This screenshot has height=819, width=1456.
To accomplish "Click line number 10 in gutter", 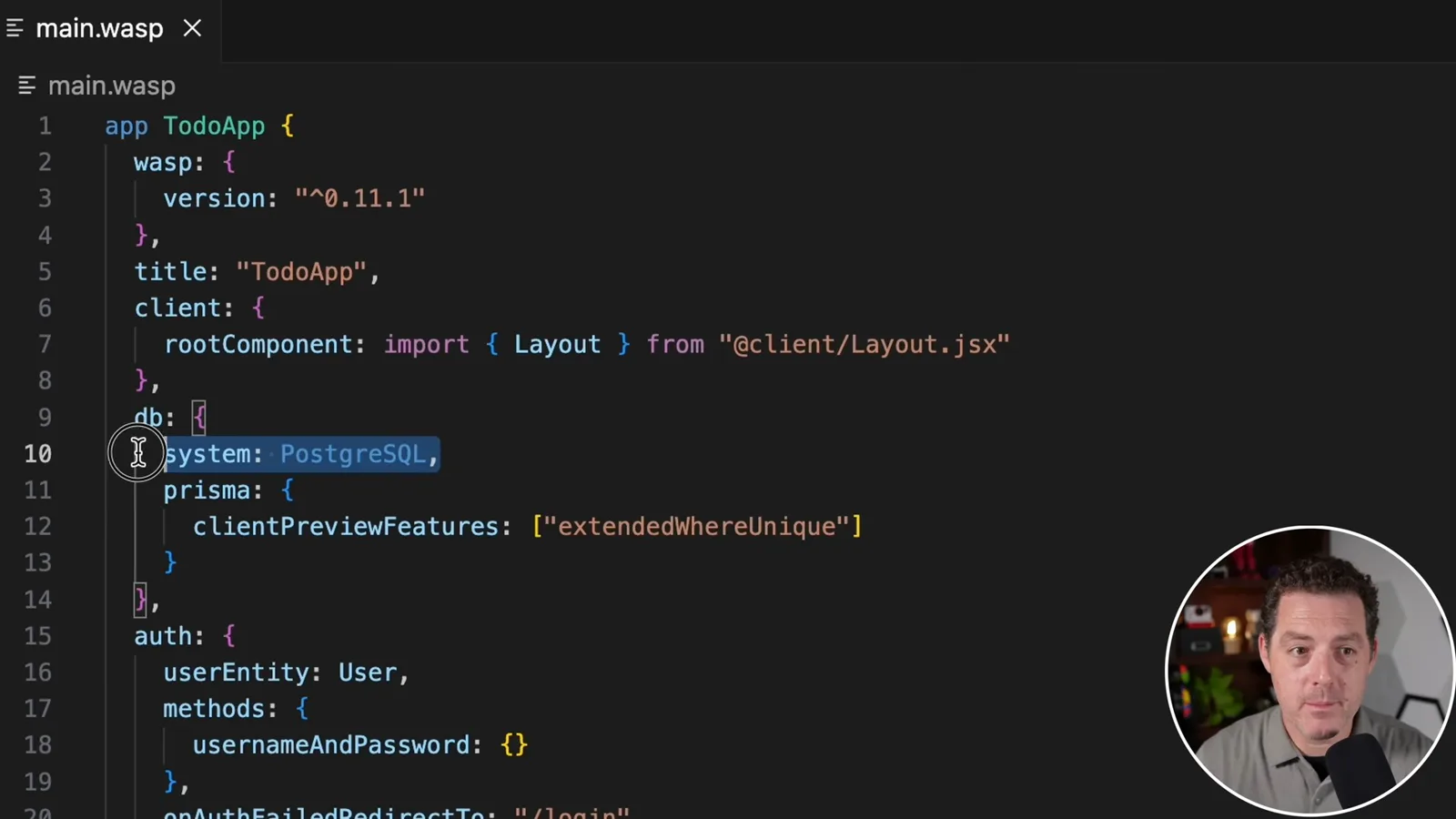I will coord(38,453).
